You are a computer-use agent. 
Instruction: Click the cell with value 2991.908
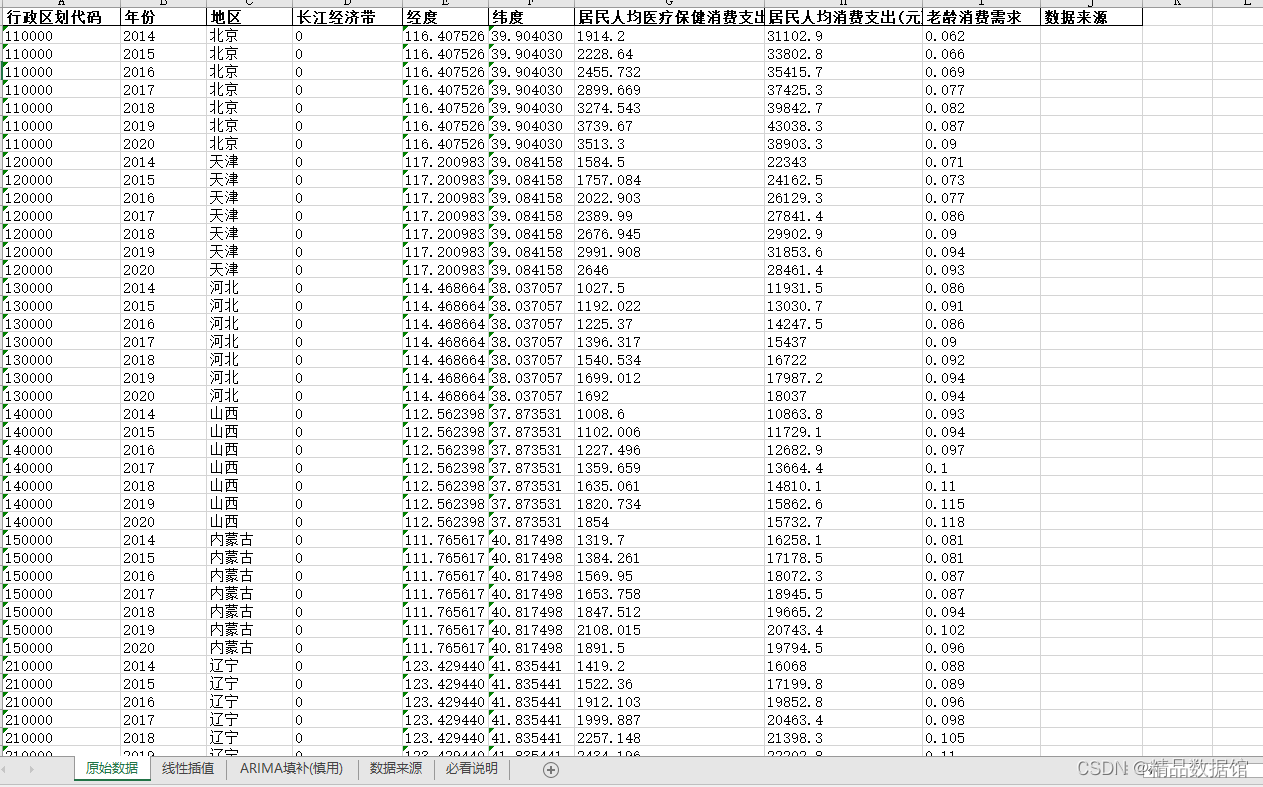click(669, 252)
